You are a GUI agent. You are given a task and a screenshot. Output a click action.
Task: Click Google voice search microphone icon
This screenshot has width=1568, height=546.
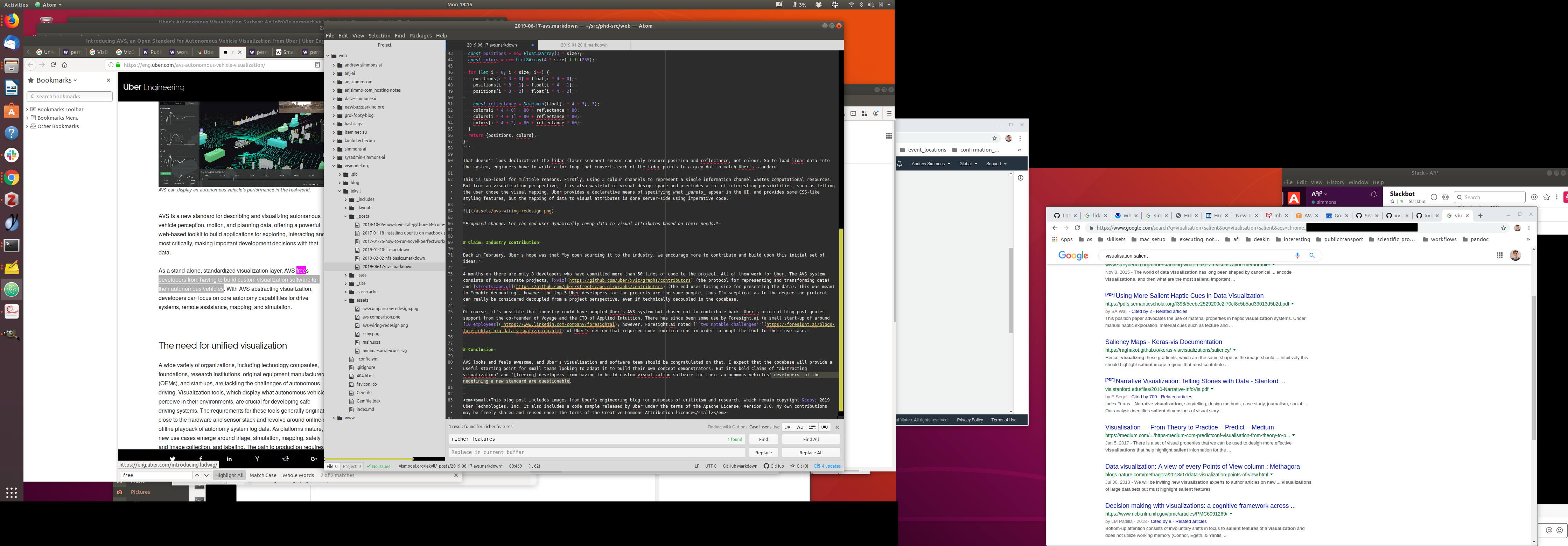(x=1297, y=255)
